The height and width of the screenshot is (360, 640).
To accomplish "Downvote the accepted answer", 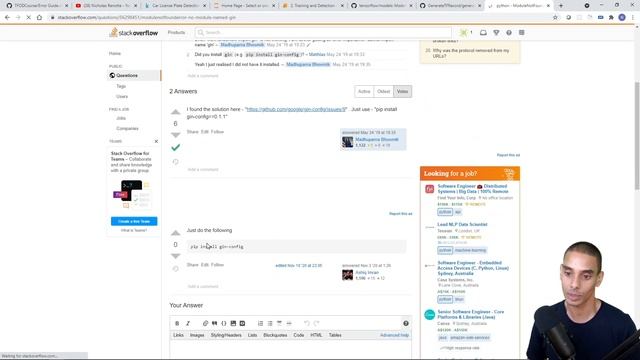I will [x=176, y=135].
